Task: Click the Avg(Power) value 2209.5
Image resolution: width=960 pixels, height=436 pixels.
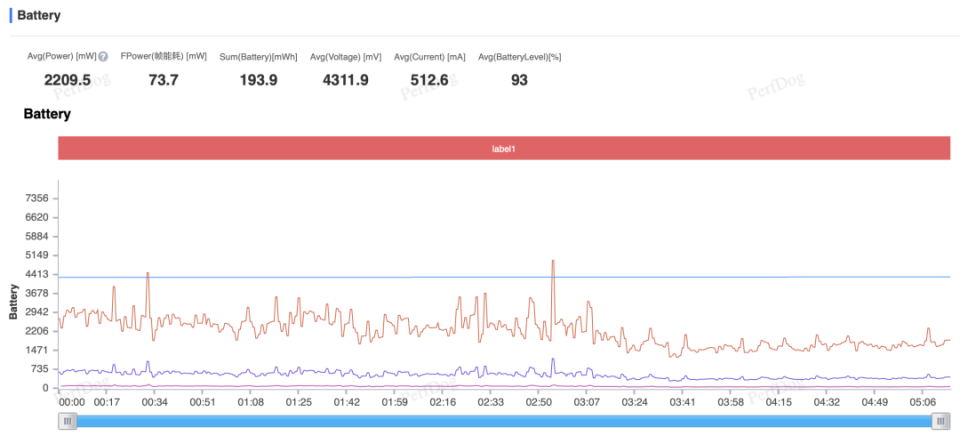Action: point(67,80)
